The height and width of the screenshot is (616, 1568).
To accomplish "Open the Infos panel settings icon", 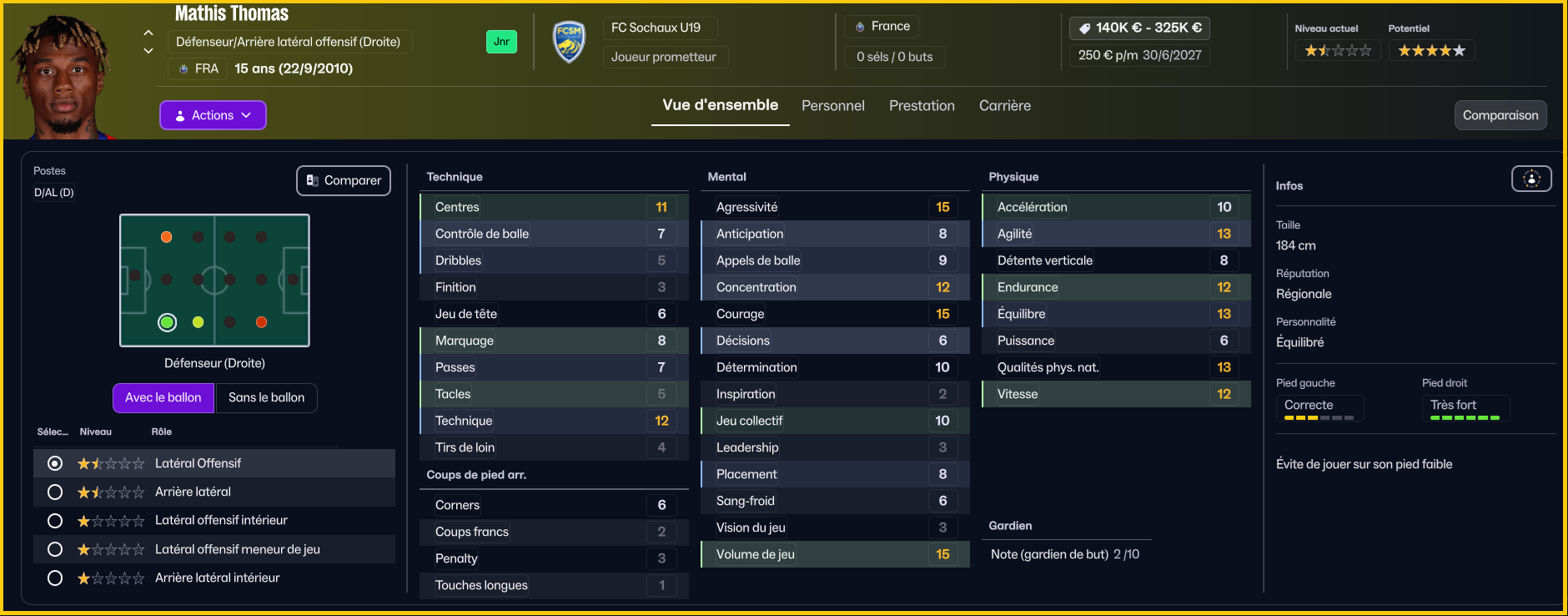I will pos(1531,179).
